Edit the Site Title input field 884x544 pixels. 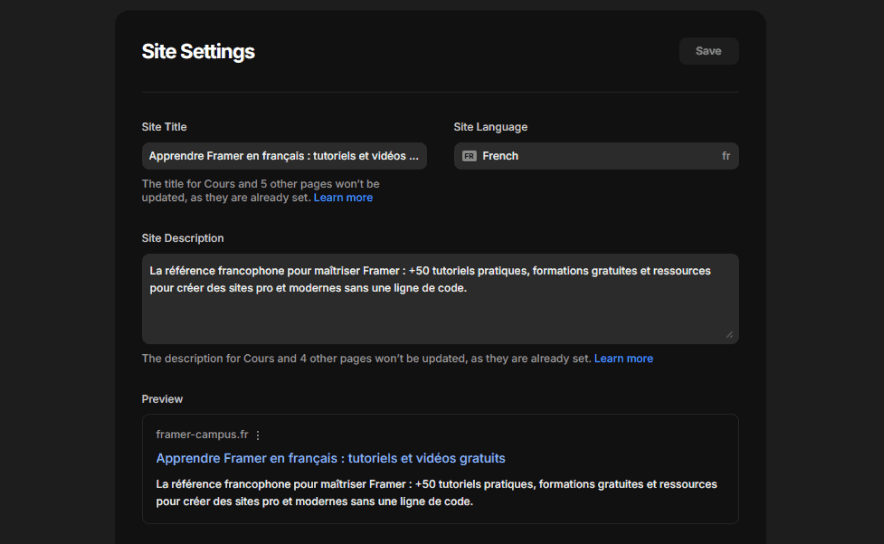(284, 156)
